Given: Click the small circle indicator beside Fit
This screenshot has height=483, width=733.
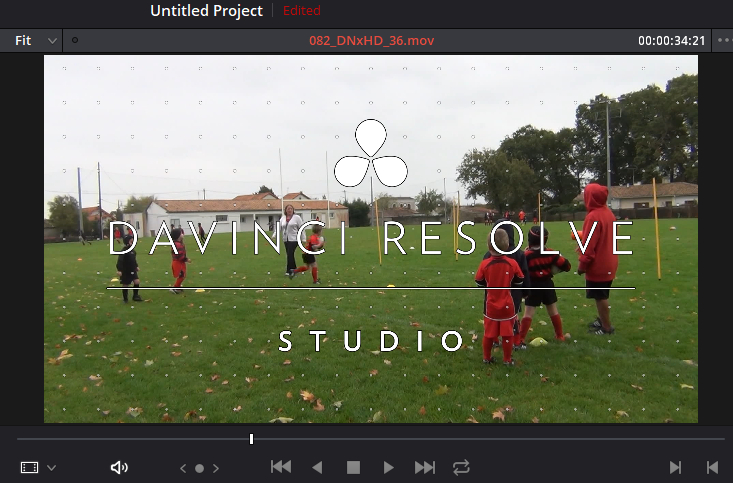Looking at the screenshot, I should 75,40.
